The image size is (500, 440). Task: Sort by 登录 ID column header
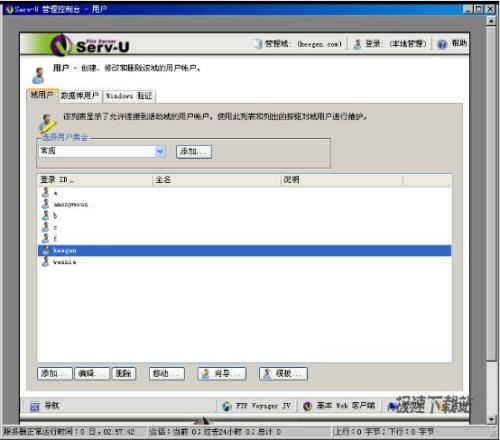95,180
